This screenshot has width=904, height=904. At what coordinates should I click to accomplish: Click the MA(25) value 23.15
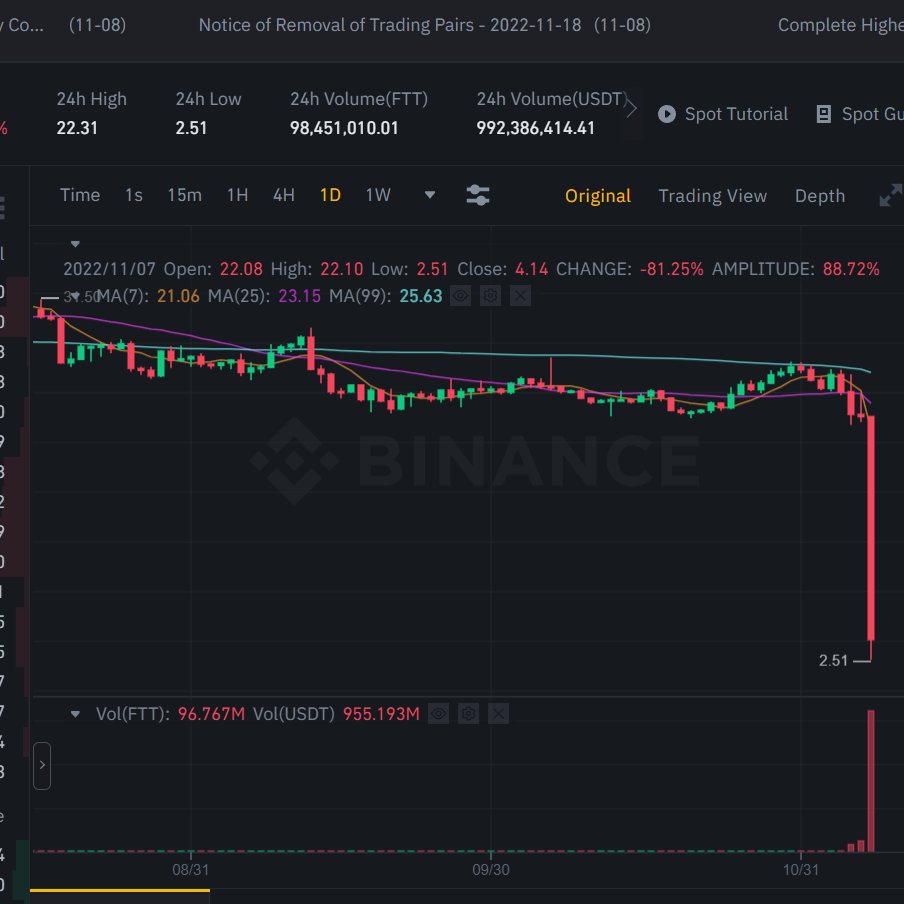coord(299,296)
